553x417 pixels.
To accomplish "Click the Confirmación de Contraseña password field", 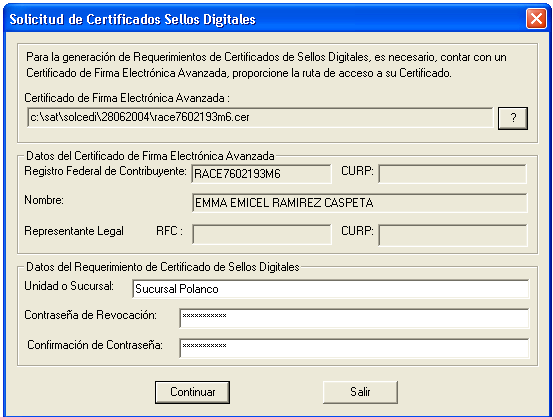I will 354,348.
